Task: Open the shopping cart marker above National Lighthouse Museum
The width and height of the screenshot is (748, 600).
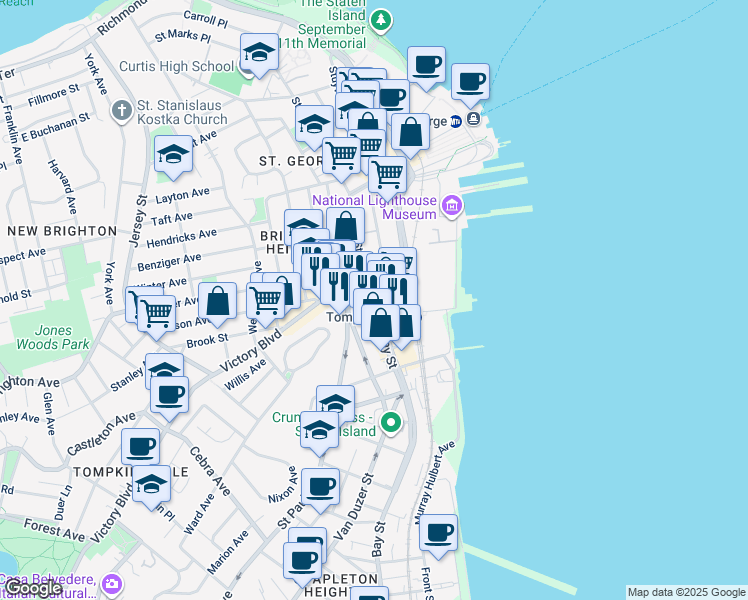Action: point(387,174)
